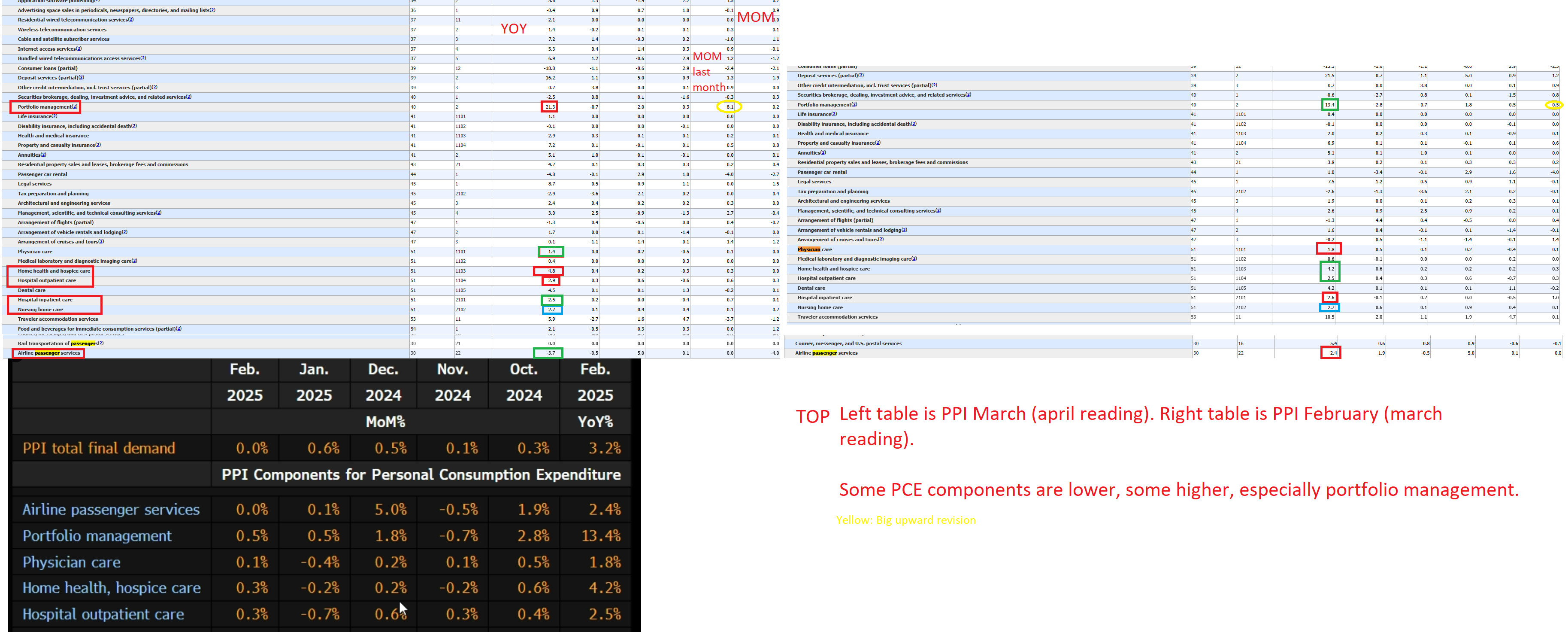Open footnote (2) link beside Life insurance, left table

(x=54, y=116)
